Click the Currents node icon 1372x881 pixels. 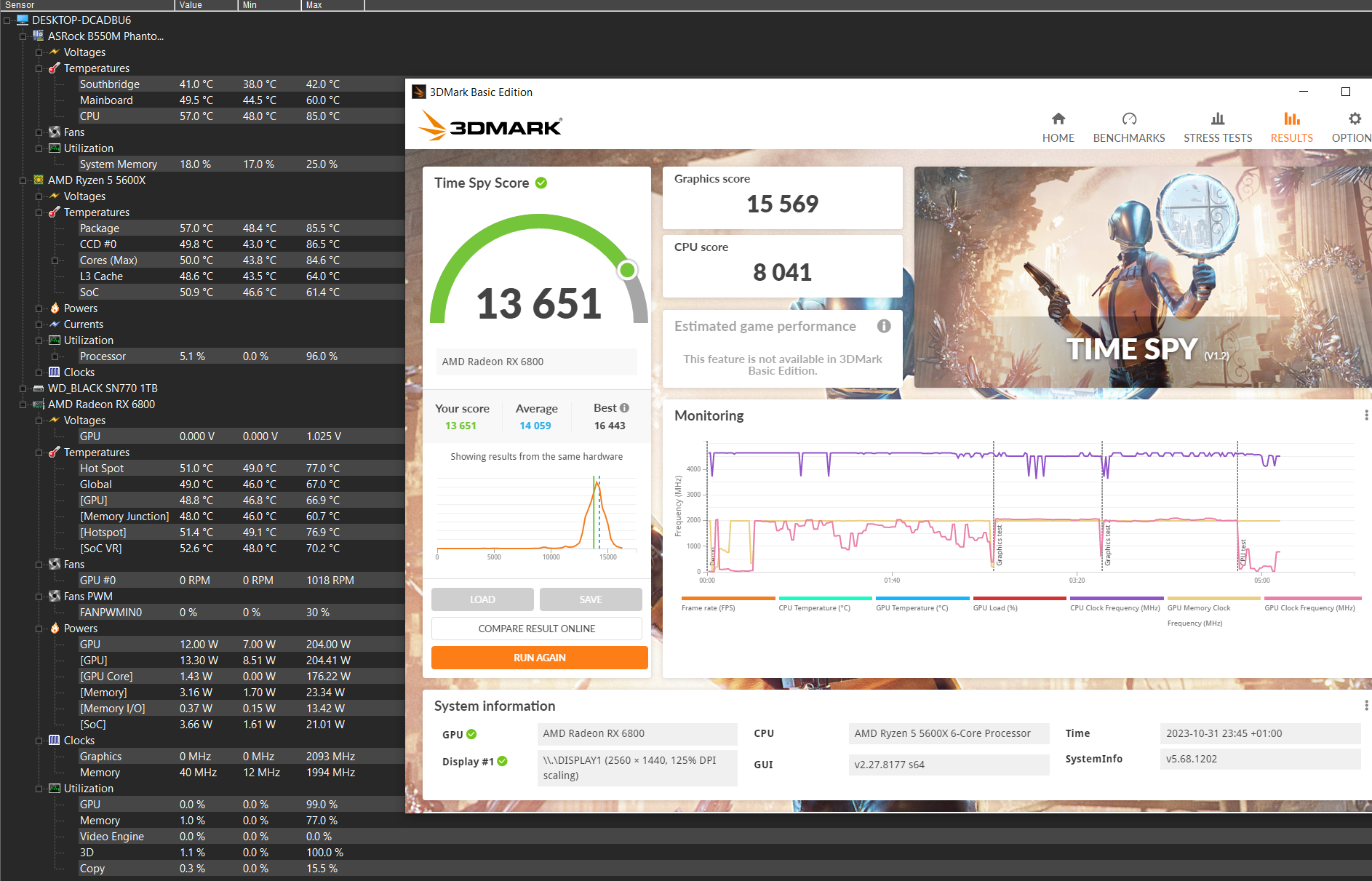pyautogui.click(x=55, y=324)
